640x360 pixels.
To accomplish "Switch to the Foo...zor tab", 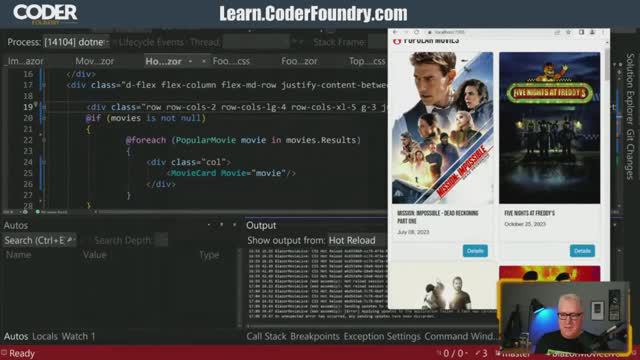I will [x=299, y=61].
